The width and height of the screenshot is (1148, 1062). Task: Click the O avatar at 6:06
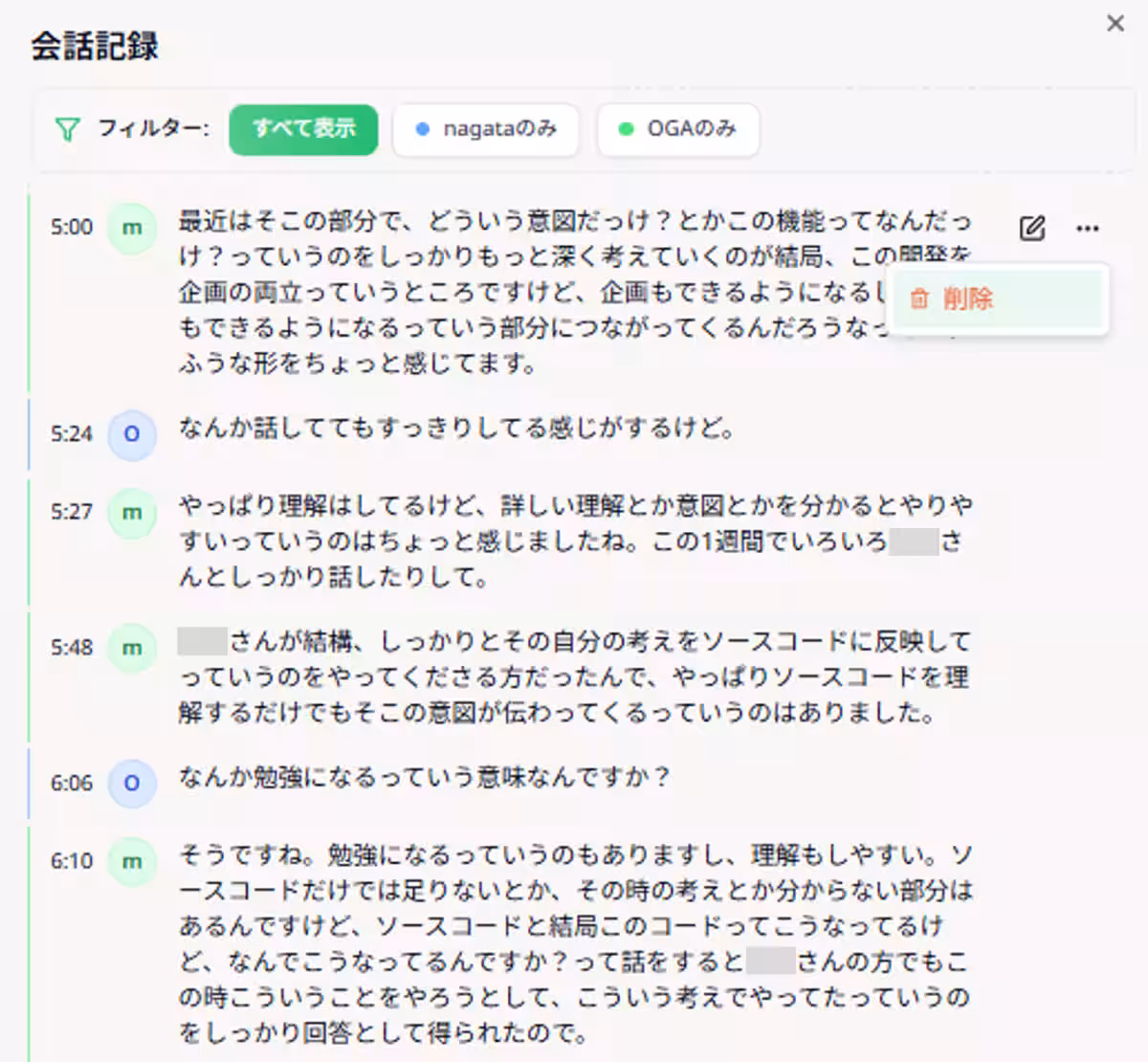click(131, 784)
